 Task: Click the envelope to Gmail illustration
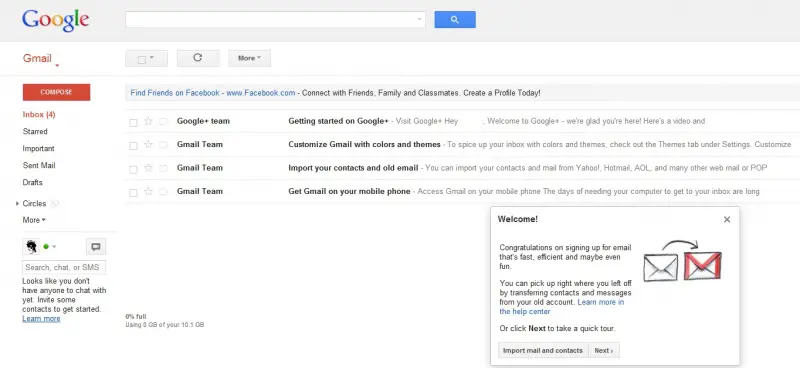point(683,261)
